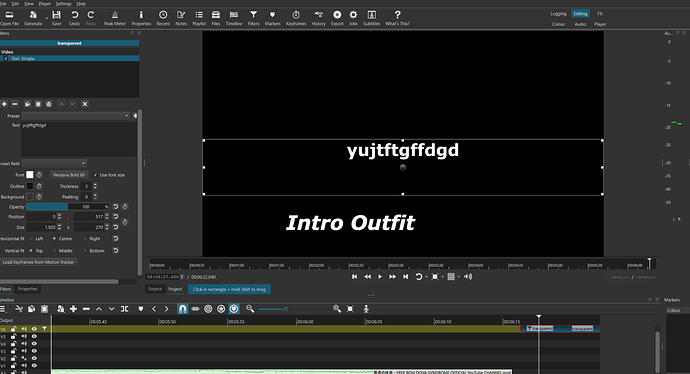Open the View menu
The height and width of the screenshot is (374, 690).
coord(29,4)
